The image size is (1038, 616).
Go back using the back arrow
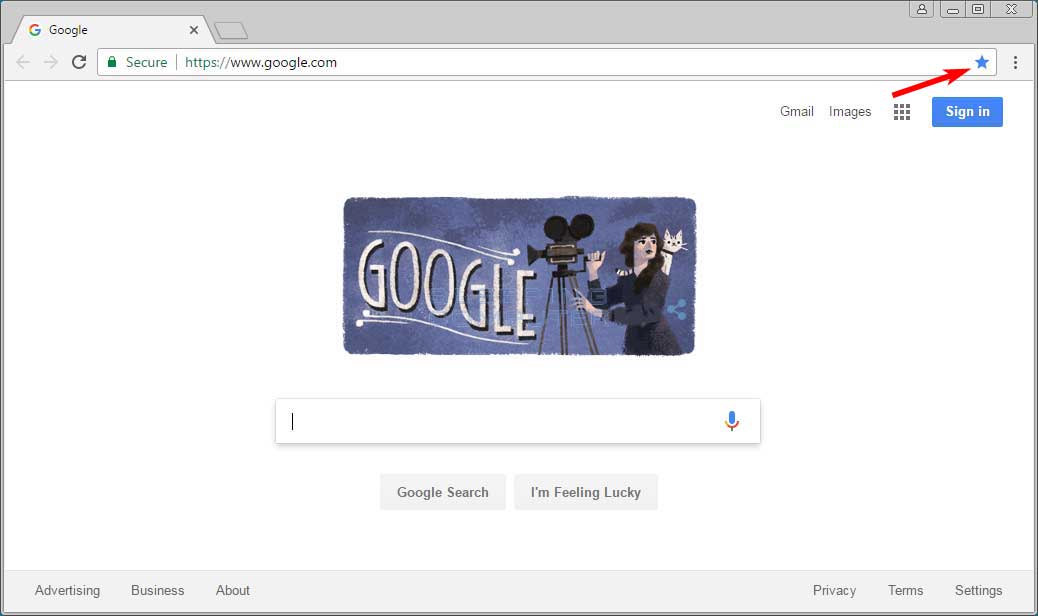point(23,62)
